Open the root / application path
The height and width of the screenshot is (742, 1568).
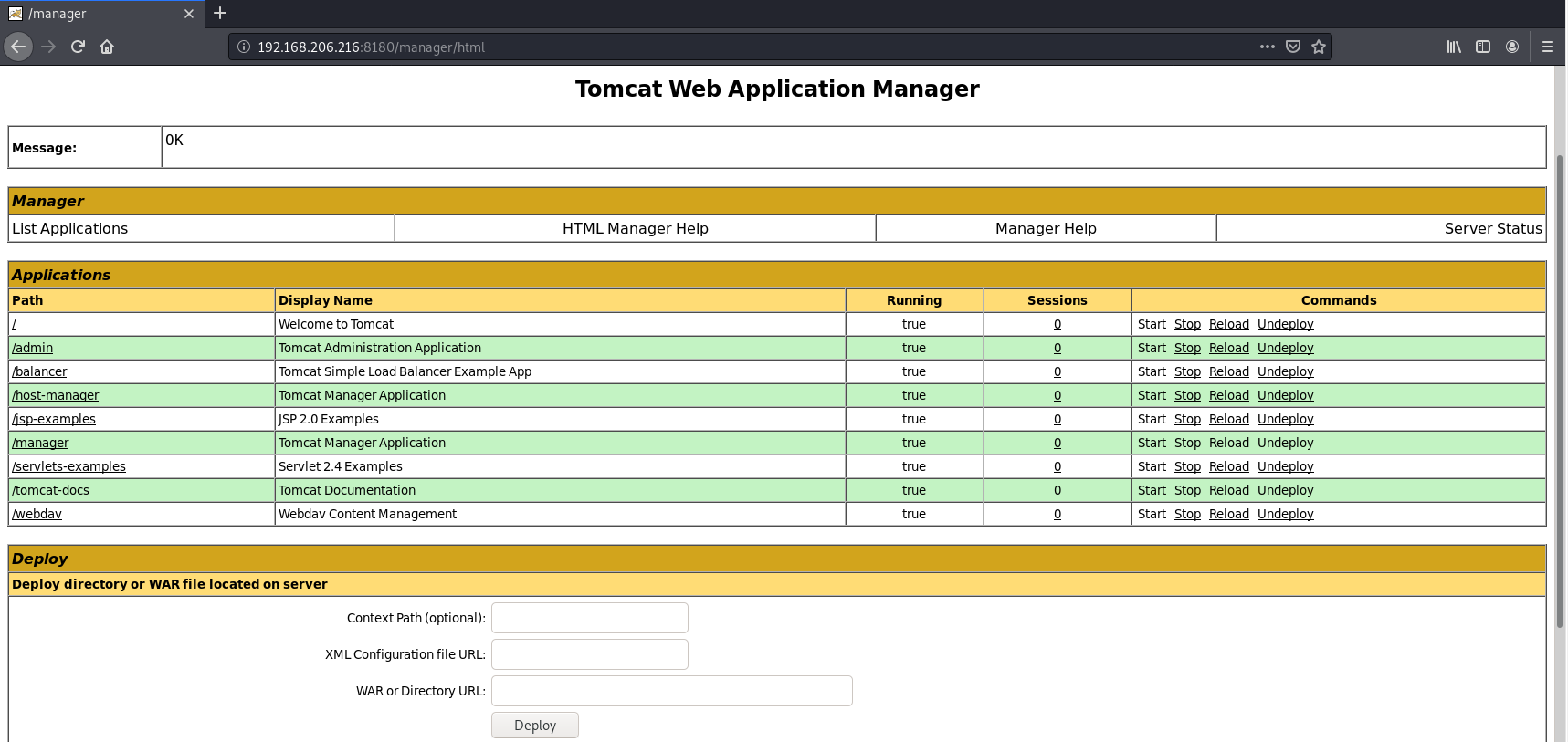(14, 324)
